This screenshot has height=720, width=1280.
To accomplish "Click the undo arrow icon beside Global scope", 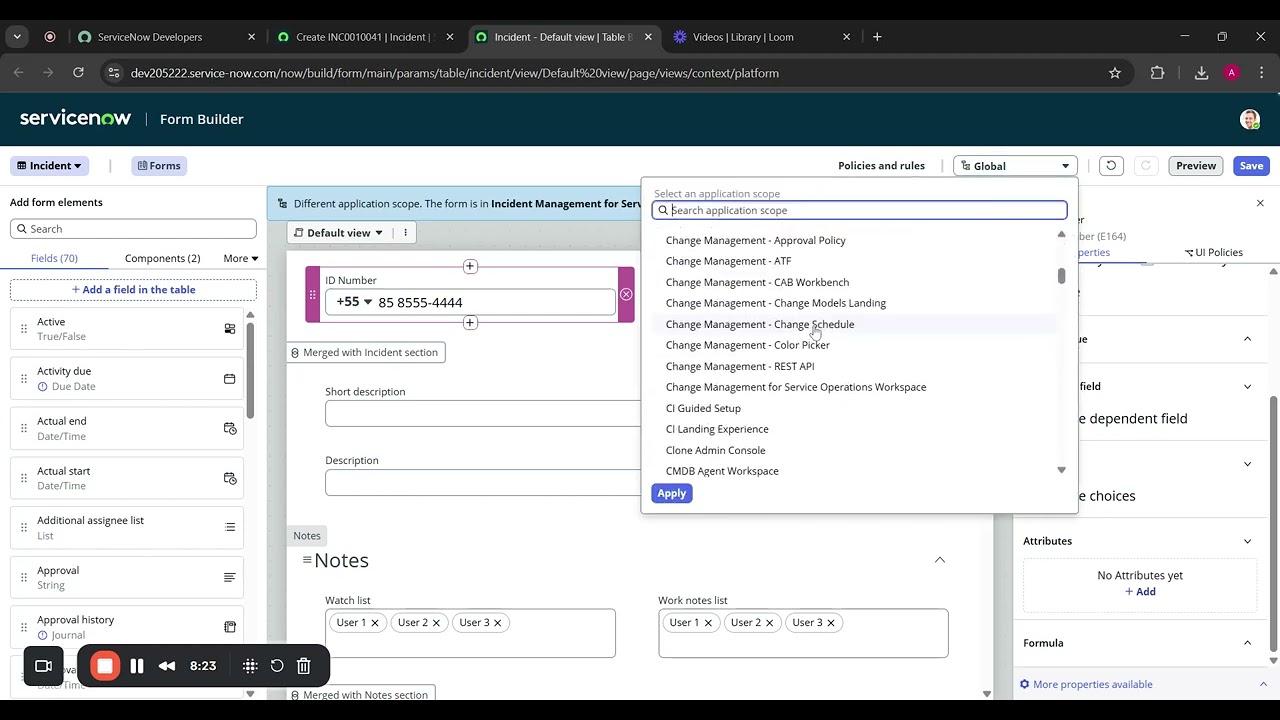I will (x=1110, y=166).
